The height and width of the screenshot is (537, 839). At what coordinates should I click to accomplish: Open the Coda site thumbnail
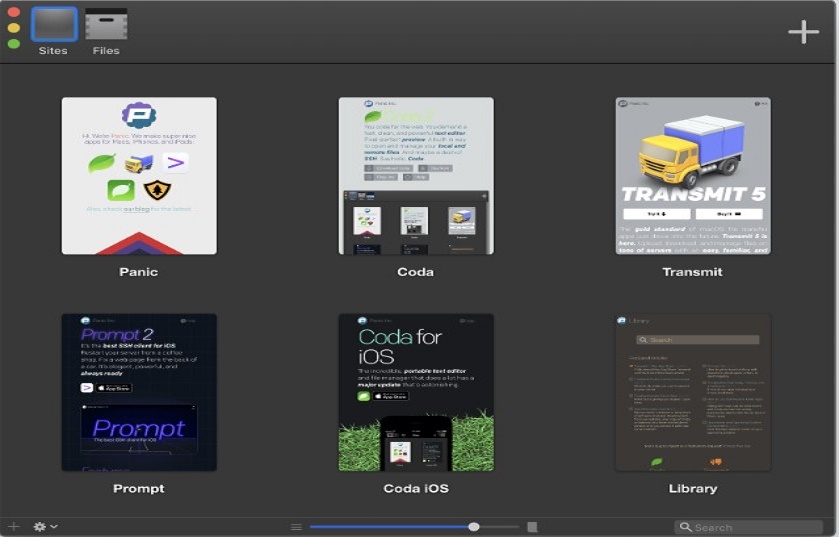tap(416, 175)
